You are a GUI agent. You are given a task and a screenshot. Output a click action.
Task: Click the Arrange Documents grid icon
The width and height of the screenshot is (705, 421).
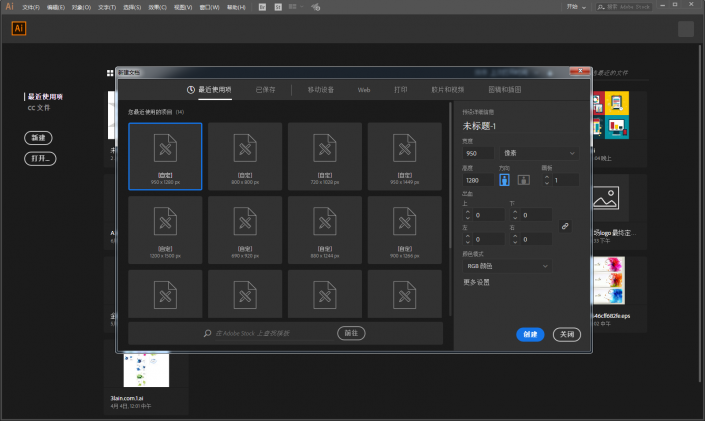click(x=292, y=7)
